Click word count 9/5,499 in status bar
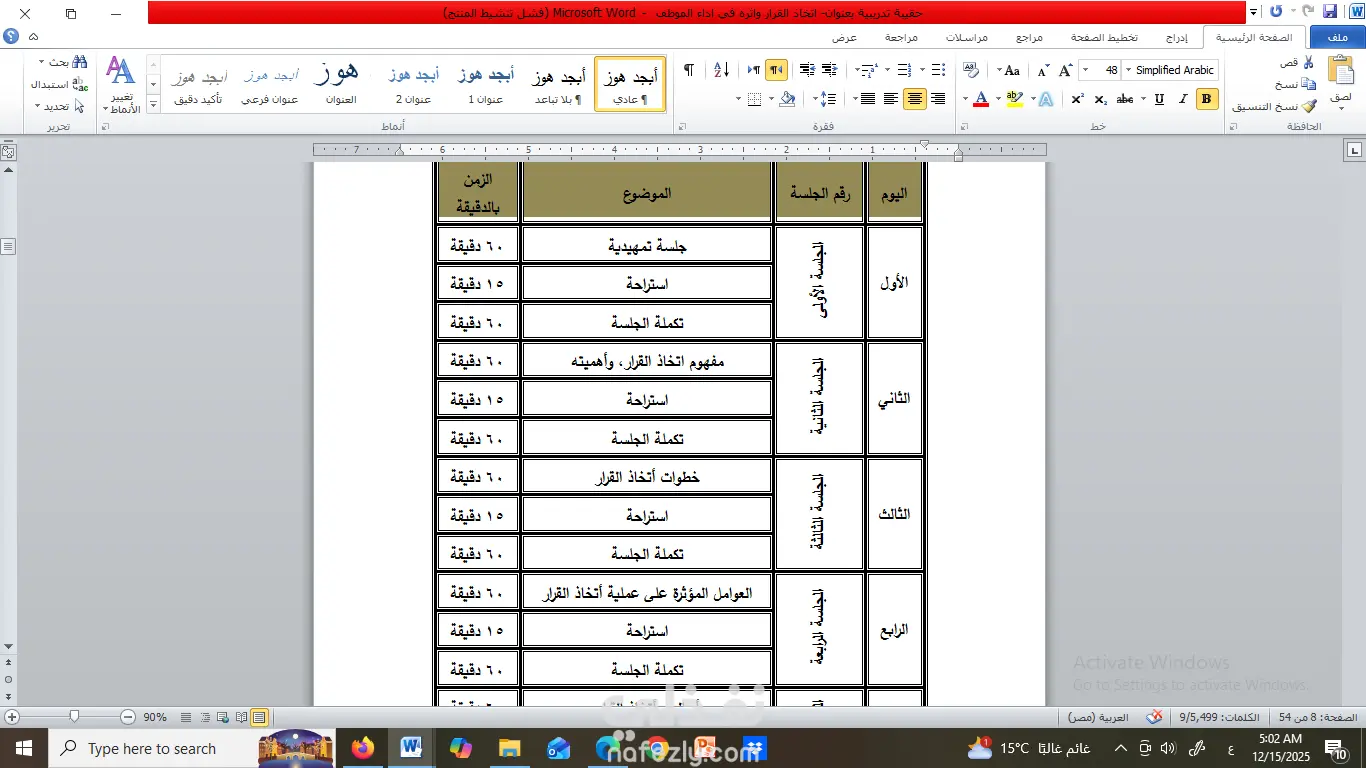 [x=1220, y=717]
